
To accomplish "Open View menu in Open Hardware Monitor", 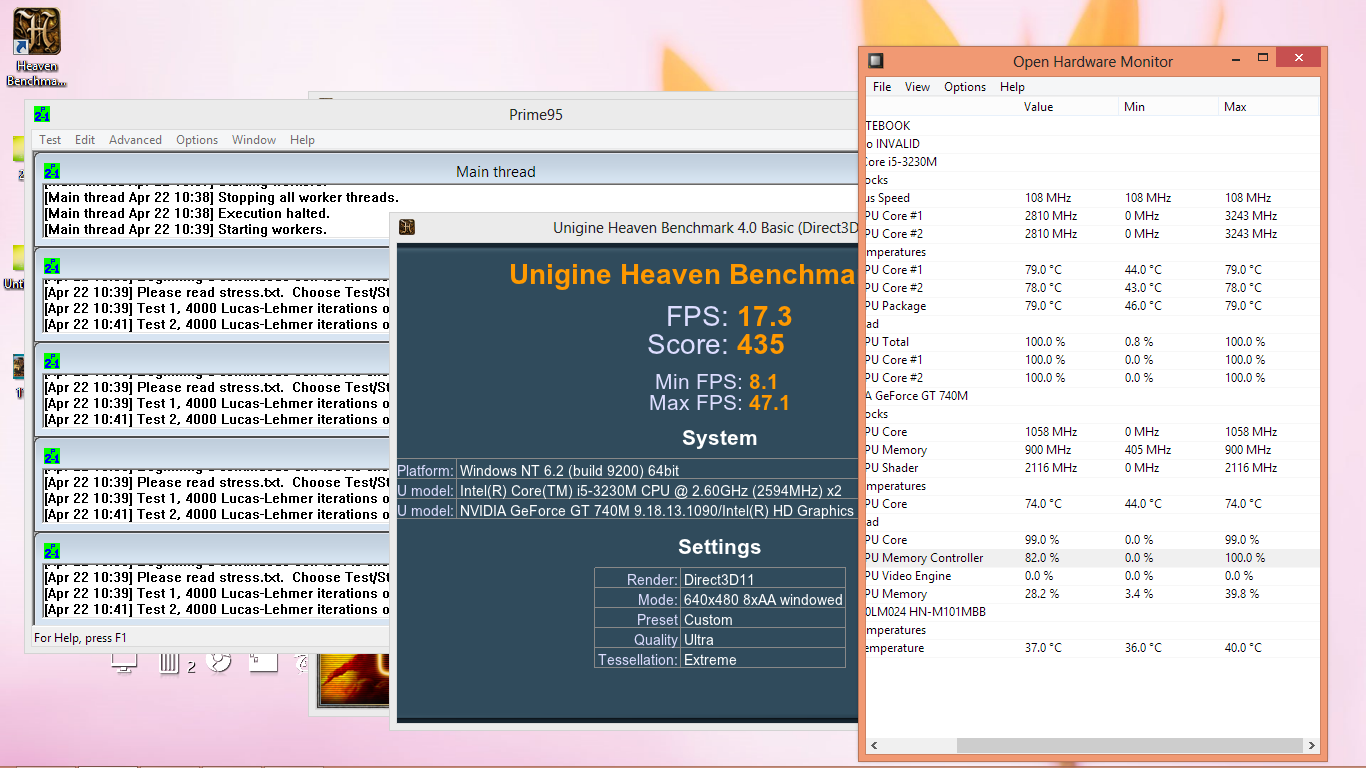I will 917,87.
